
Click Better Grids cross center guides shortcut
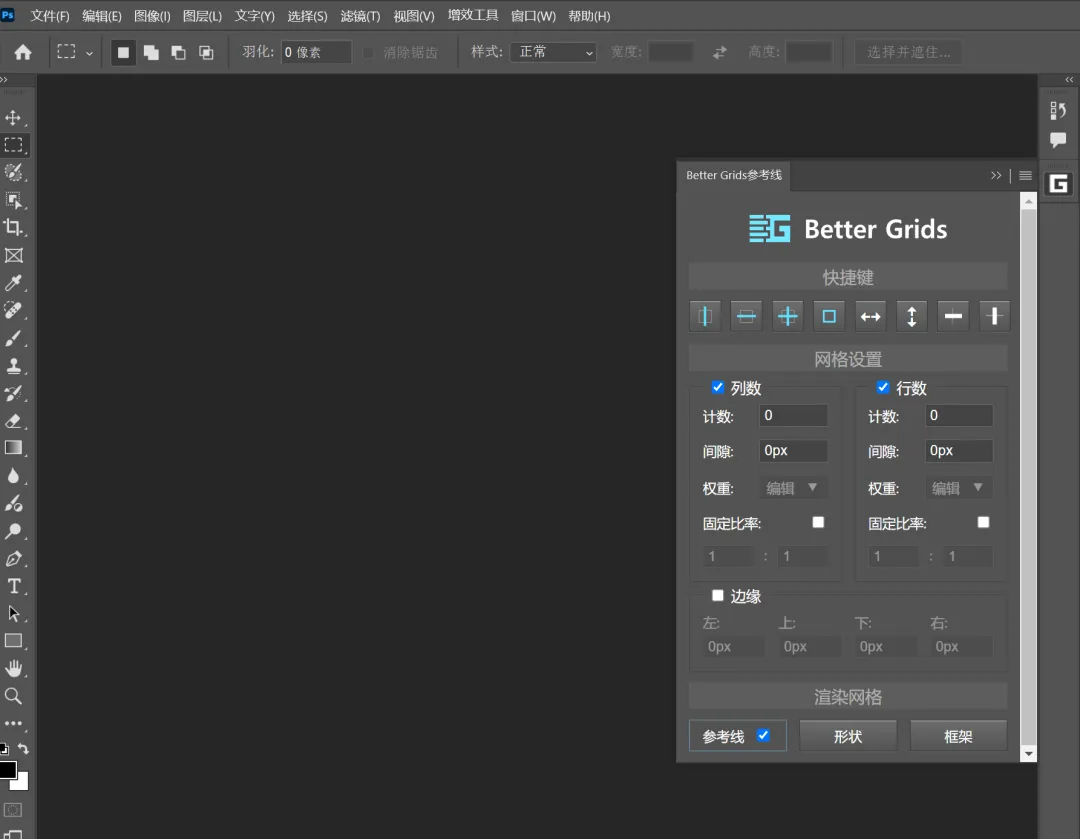click(x=787, y=316)
